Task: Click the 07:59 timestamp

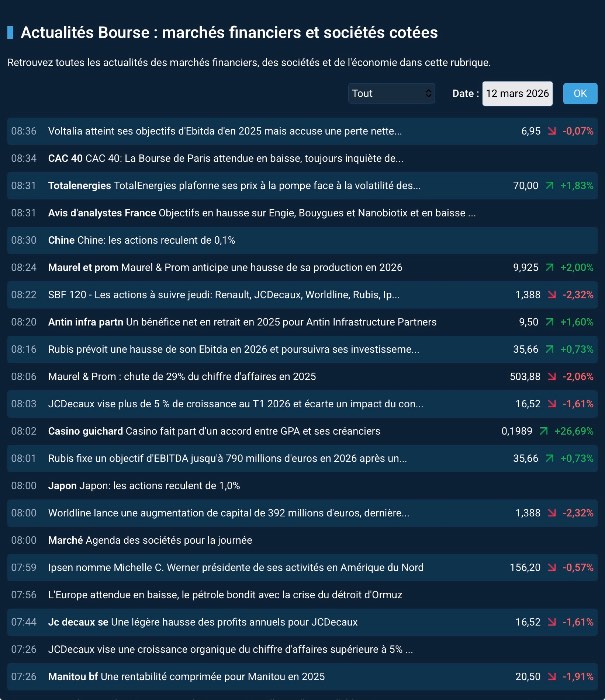Action: (x=24, y=567)
